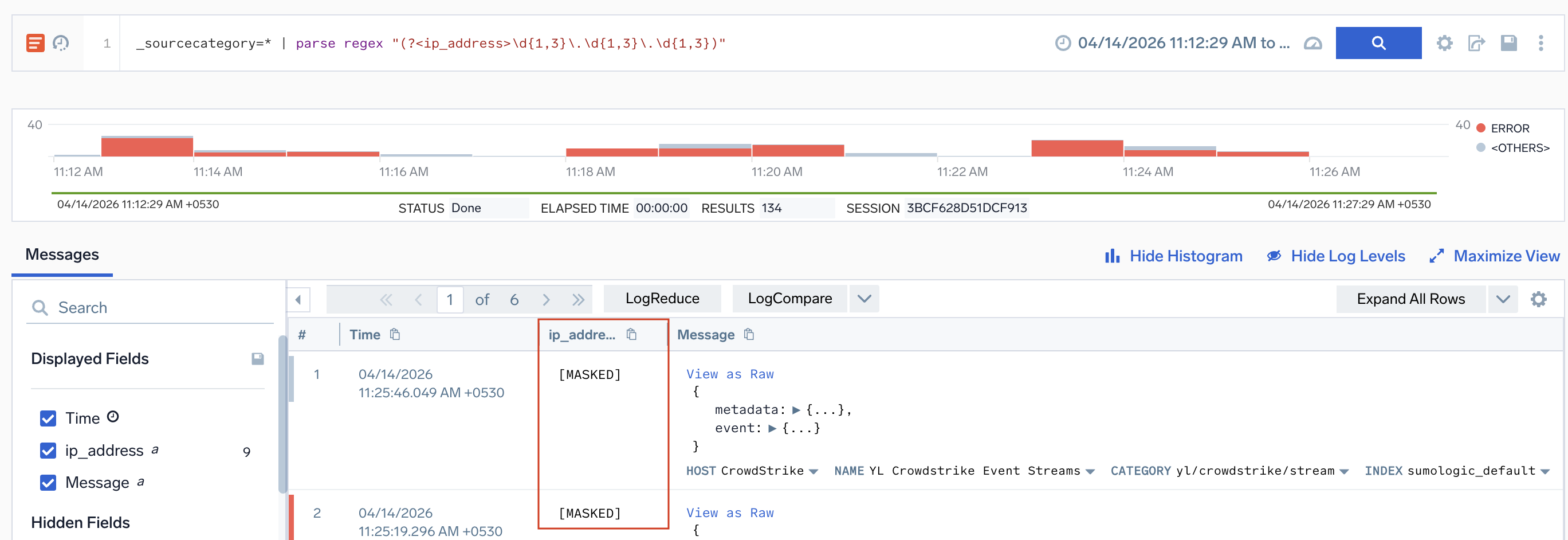Click the timestamp 11:25:46.049 AM in row 1
The width and height of the screenshot is (1568, 540).
coord(431,393)
